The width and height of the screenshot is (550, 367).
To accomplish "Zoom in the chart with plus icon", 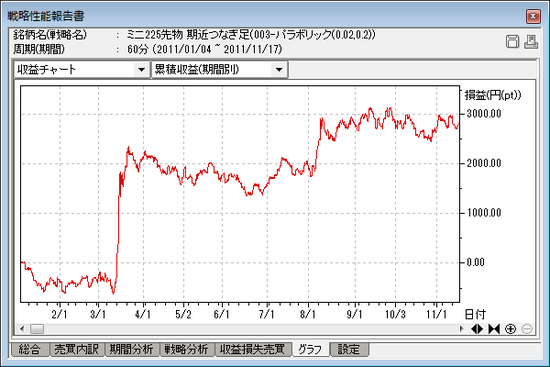I will [x=510, y=329].
